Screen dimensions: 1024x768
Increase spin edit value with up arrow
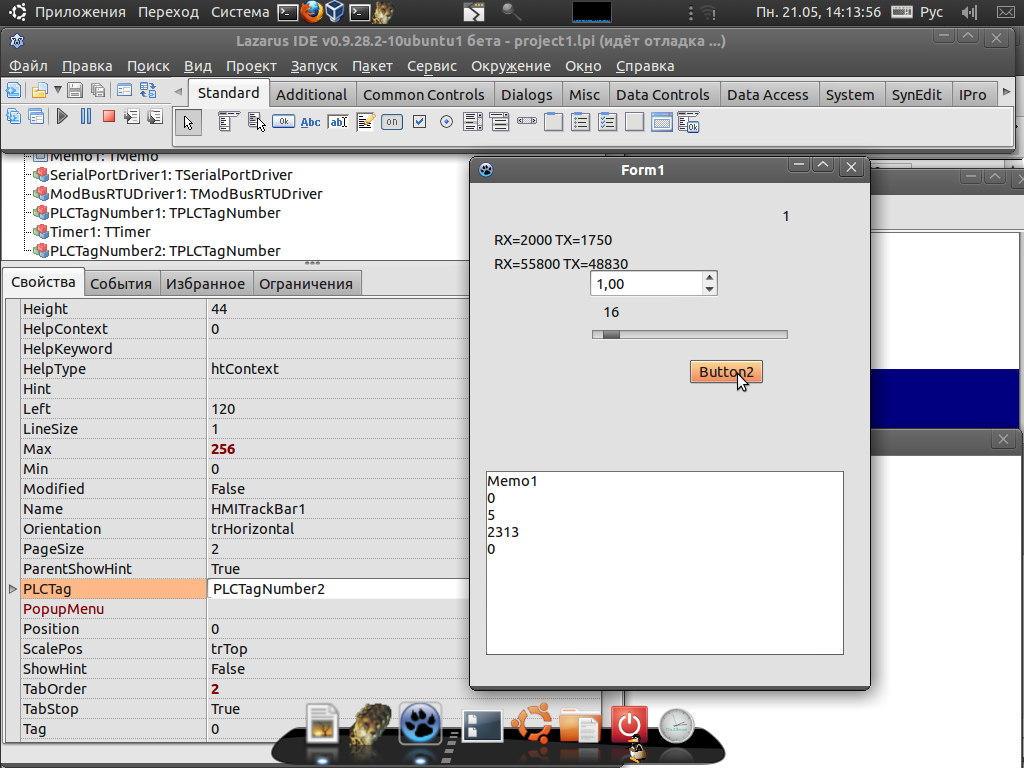point(710,278)
